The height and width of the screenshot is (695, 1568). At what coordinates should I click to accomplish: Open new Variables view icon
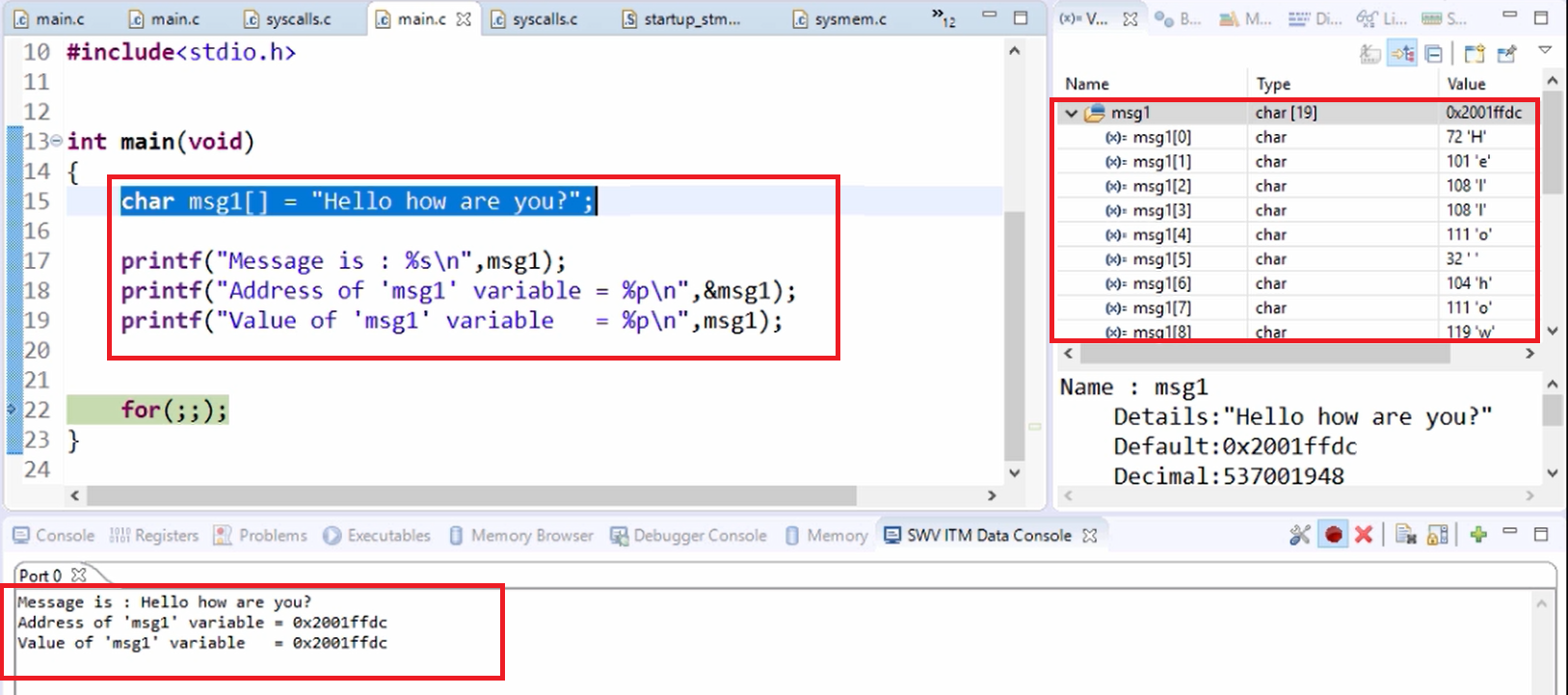(1475, 54)
